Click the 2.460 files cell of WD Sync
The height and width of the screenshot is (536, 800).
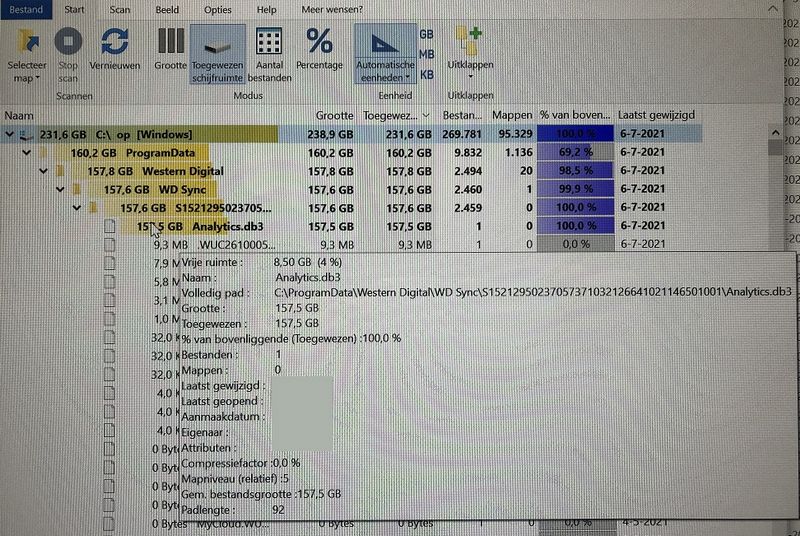coord(468,189)
